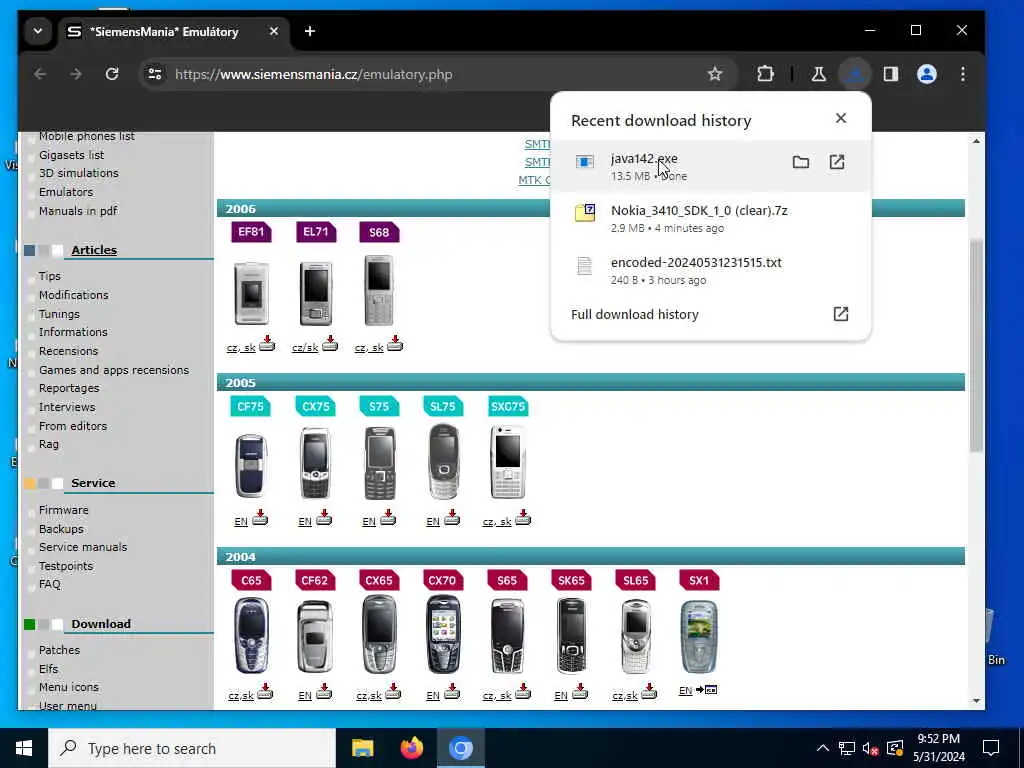This screenshot has height=768, width=1024.
Task: Open Full download history page
Action: 840,314
